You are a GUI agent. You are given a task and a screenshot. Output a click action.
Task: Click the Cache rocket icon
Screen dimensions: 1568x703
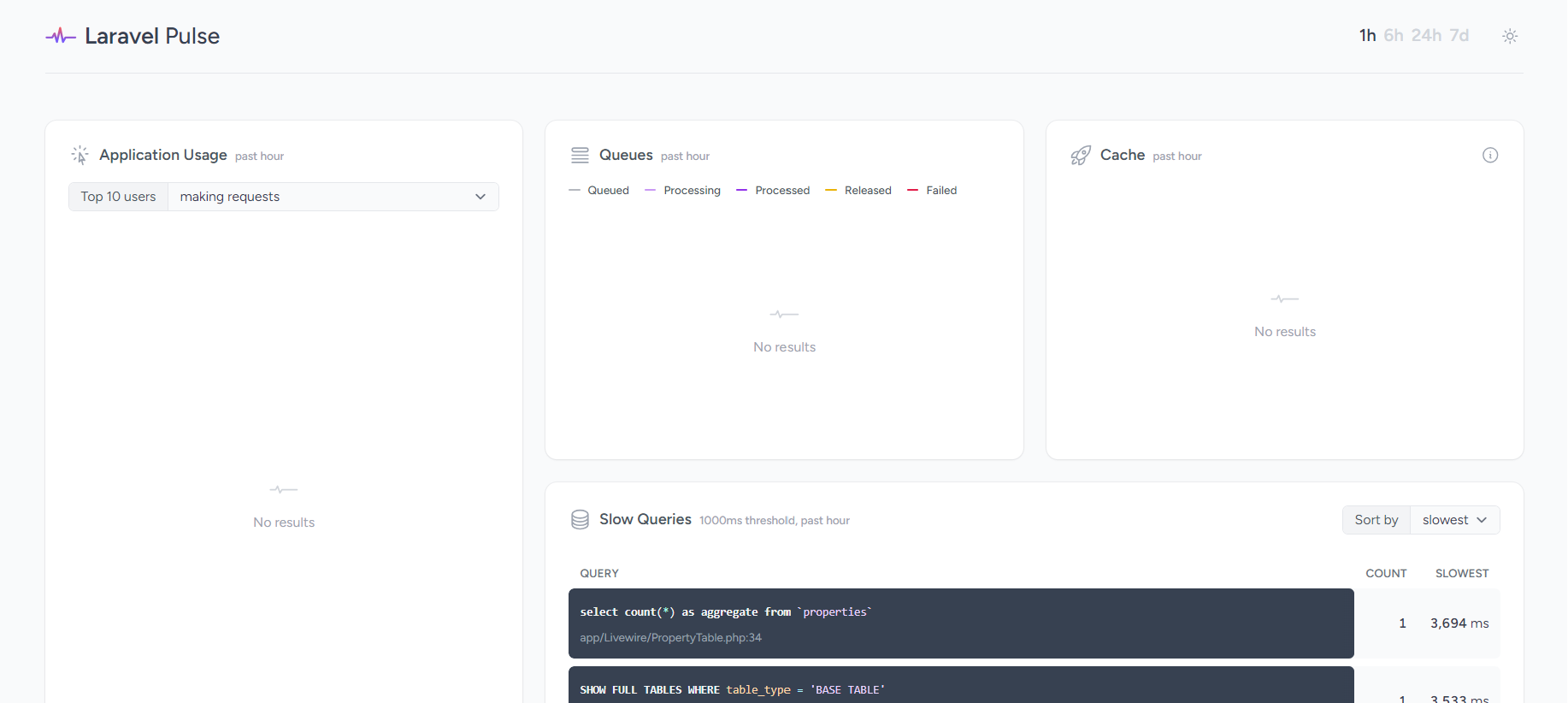(1081, 155)
